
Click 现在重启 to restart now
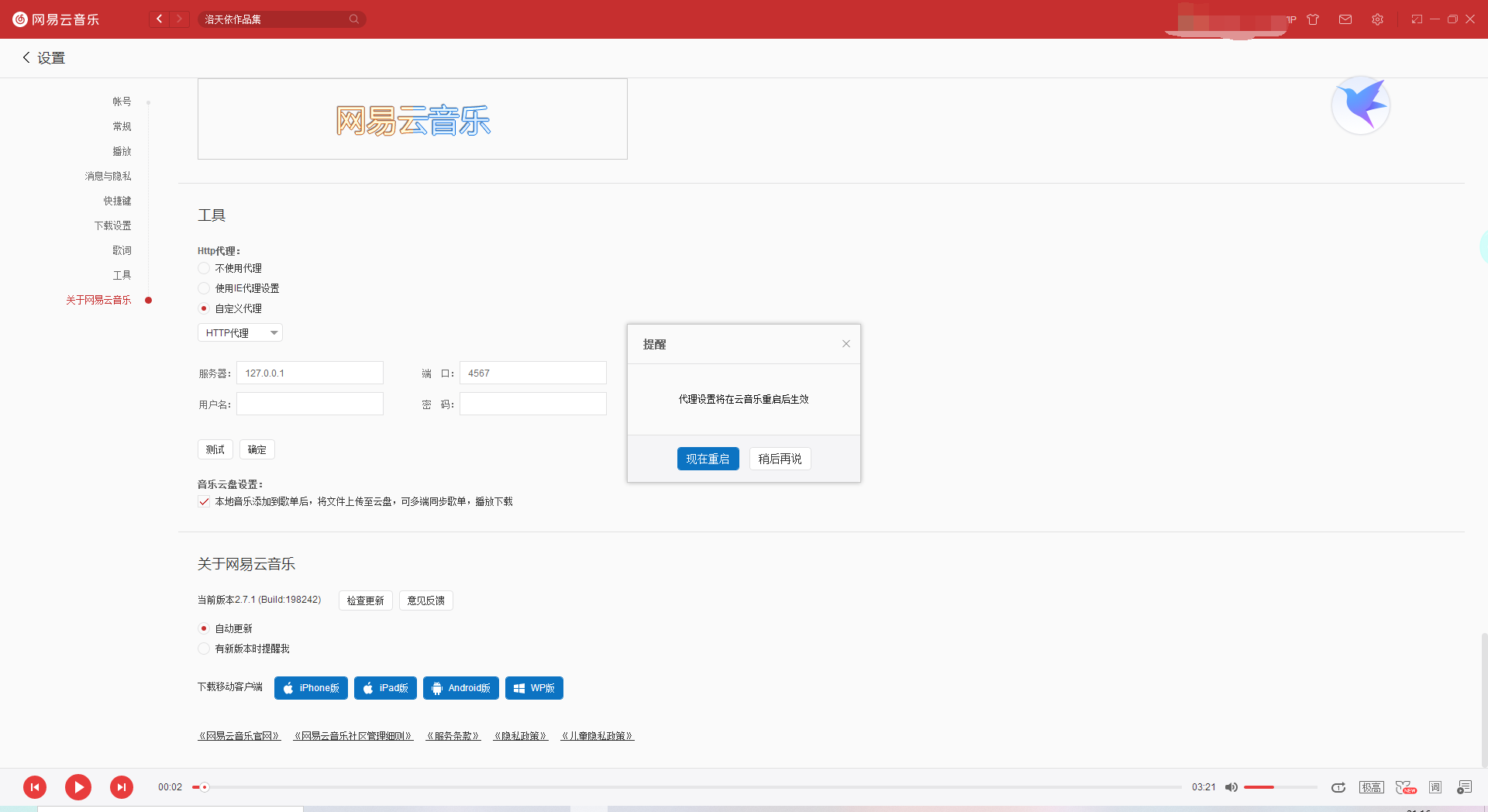click(x=708, y=459)
